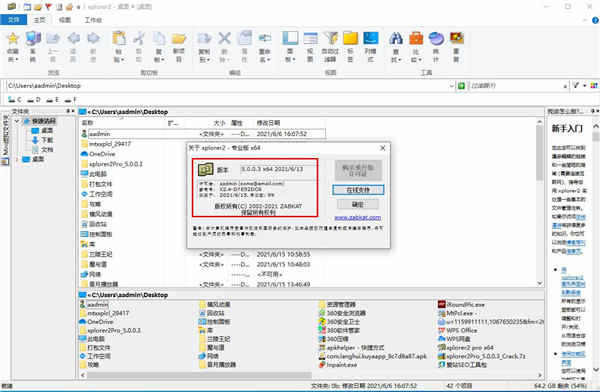This screenshot has width=600, height=392.
Task: Close the About xplorer2 dialog
Action: pyautogui.click(x=382, y=148)
